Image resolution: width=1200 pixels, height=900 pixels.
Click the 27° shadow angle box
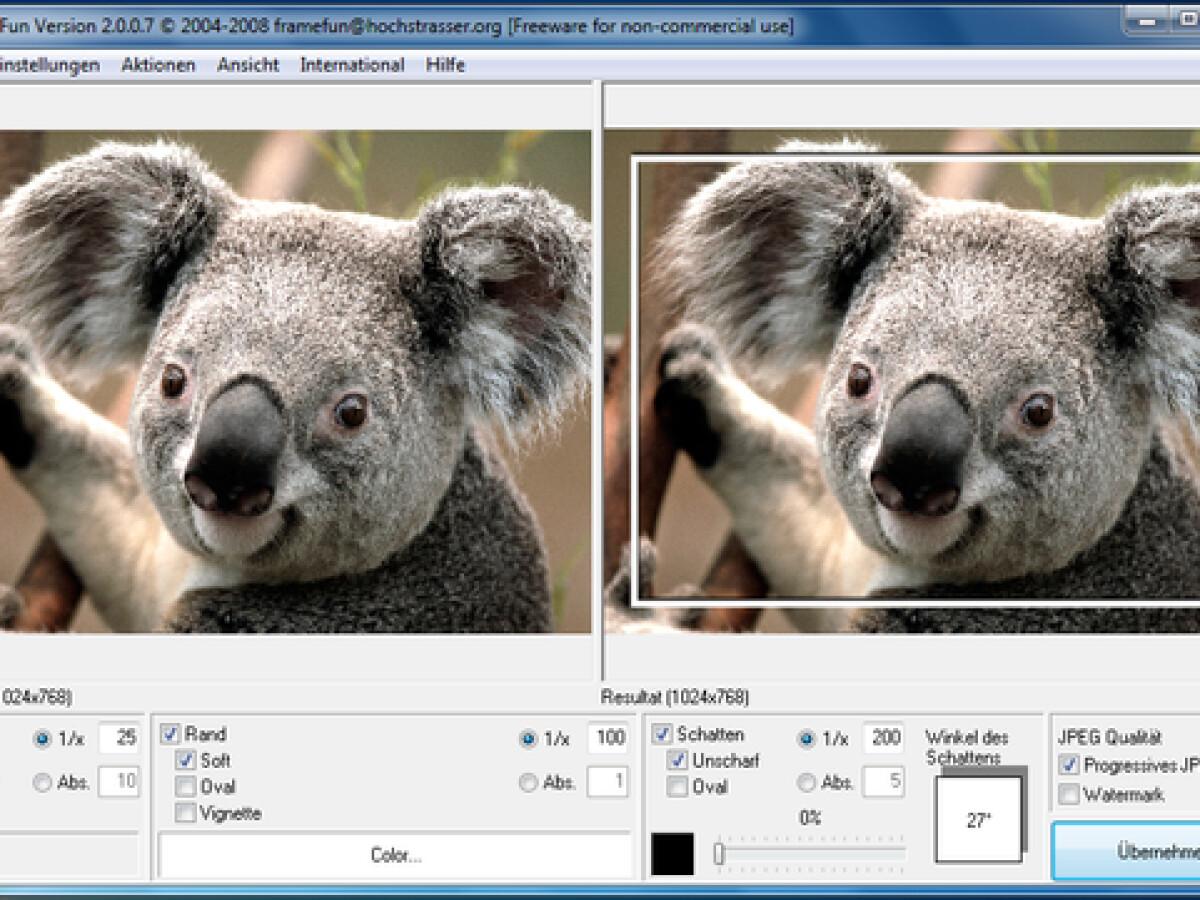coord(979,819)
